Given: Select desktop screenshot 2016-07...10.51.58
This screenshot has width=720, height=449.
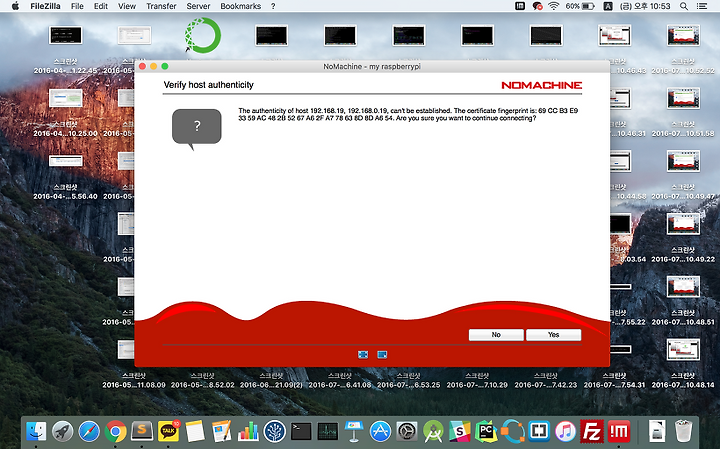Looking at the screenshot, I should point(683,98).
